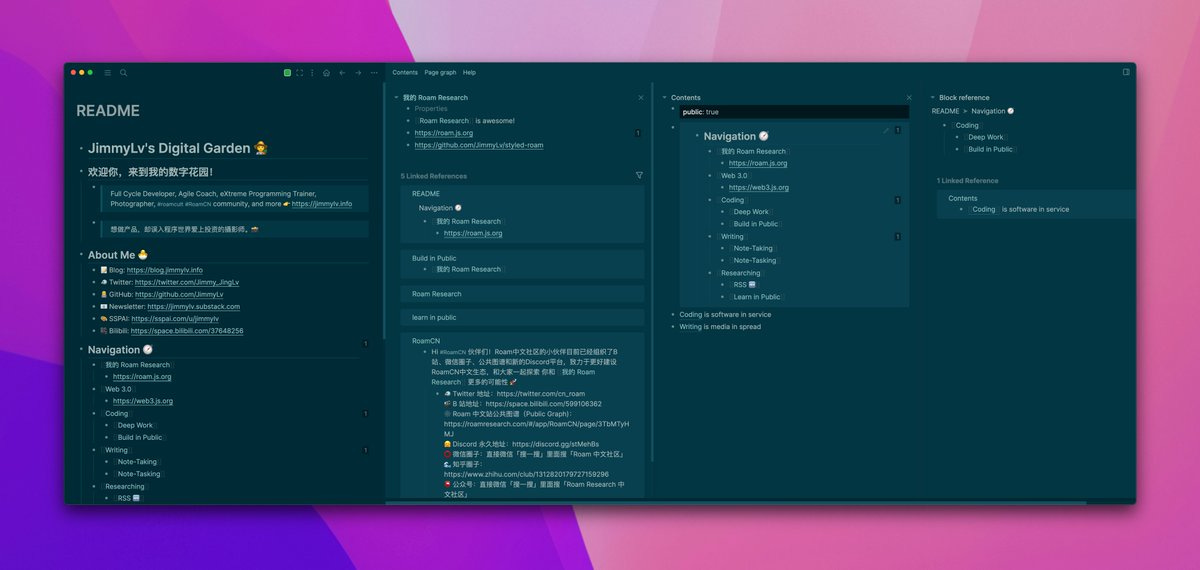Navigate back with left arrow icon
Image resolution: width=1200 pixels, height=570 pixels.
coord(342,73)
